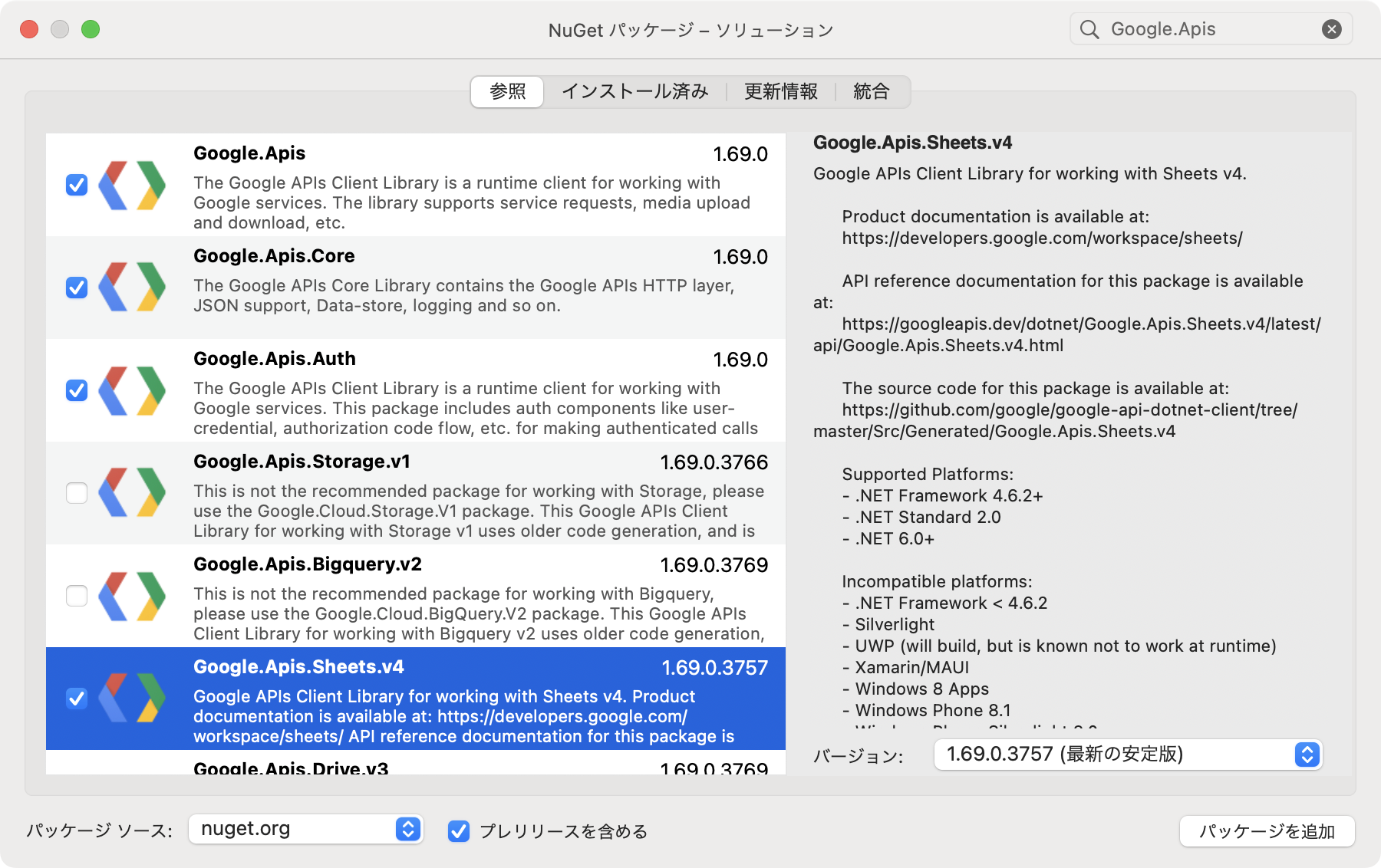Click version 1.69.0.3766 of Storage.v1

click(x=714, y=462)
